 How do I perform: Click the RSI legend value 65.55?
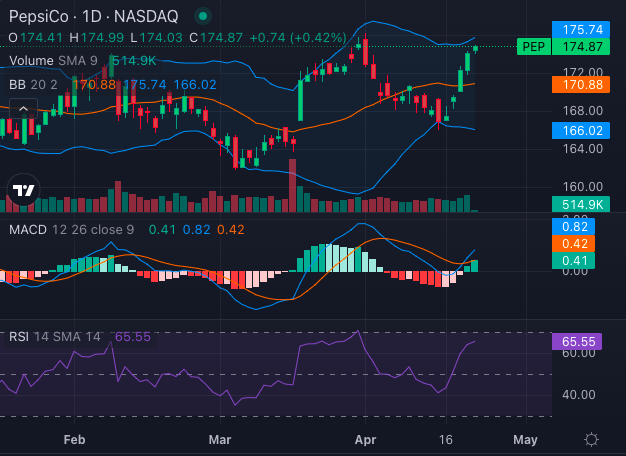[x=133, y=337]
